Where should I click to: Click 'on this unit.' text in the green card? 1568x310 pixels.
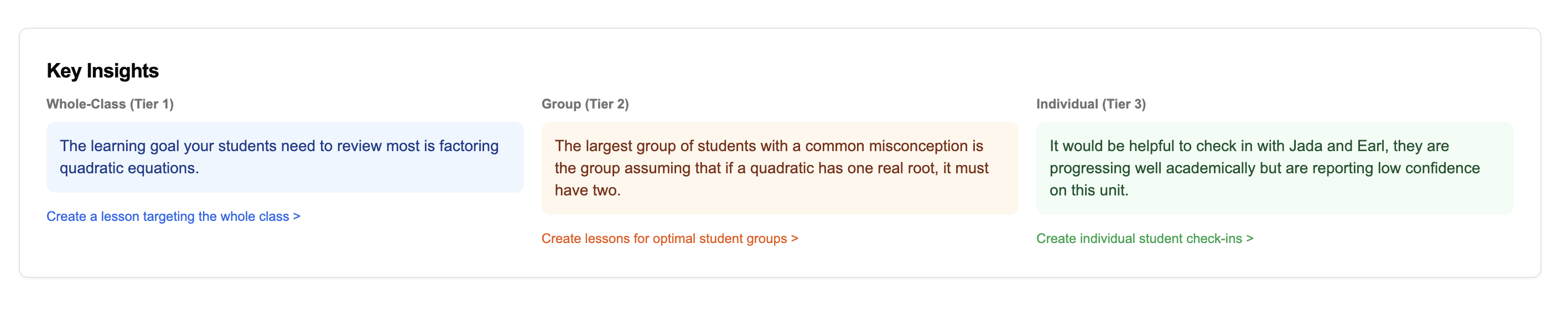1088,190
